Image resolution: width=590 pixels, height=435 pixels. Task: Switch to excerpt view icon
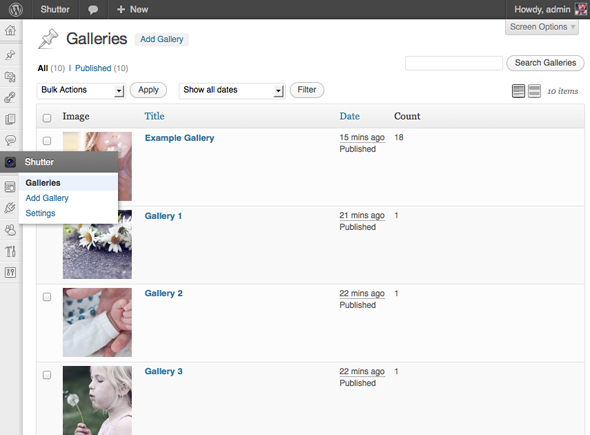point(534,91)
